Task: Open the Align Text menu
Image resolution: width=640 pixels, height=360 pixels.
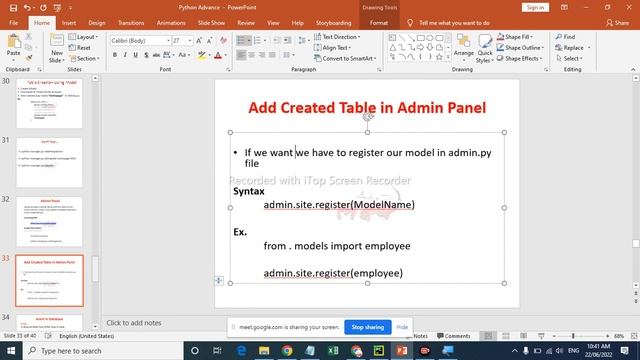Action: tap(333, 47)
